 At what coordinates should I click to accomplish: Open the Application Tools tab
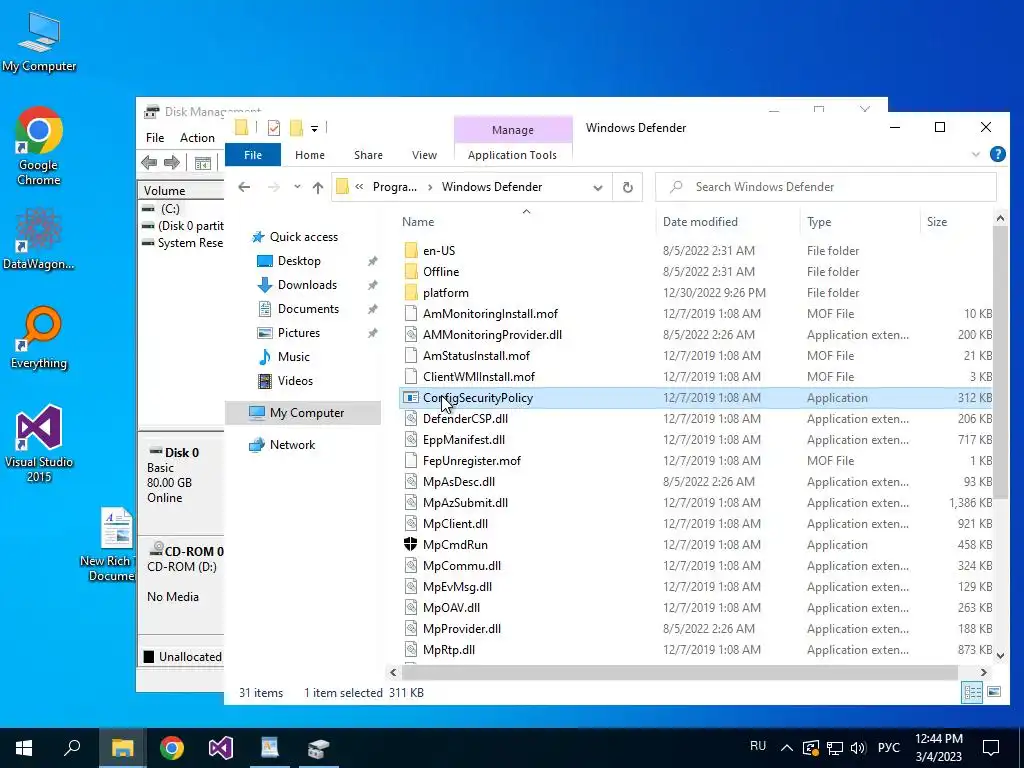[x=512, y=155]
